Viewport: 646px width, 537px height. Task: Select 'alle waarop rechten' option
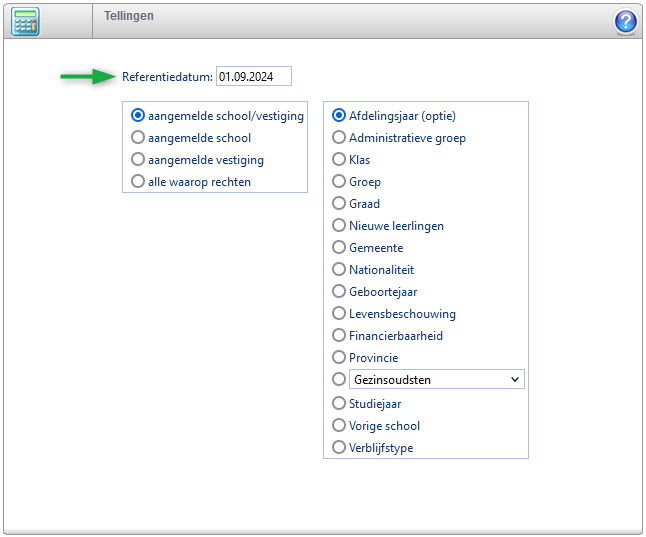coord(139,182)
